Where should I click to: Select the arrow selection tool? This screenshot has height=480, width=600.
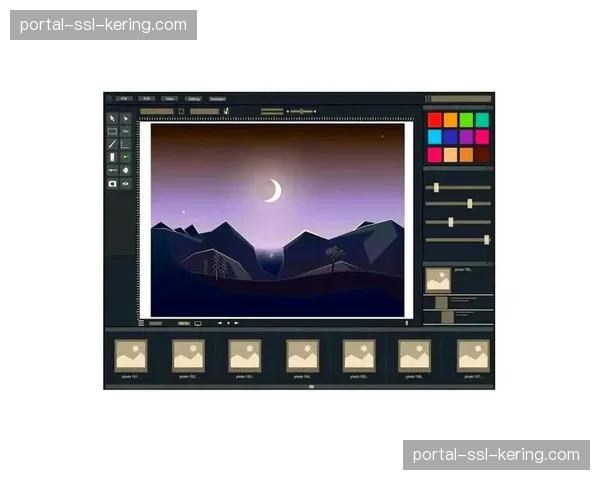(112, 118)
